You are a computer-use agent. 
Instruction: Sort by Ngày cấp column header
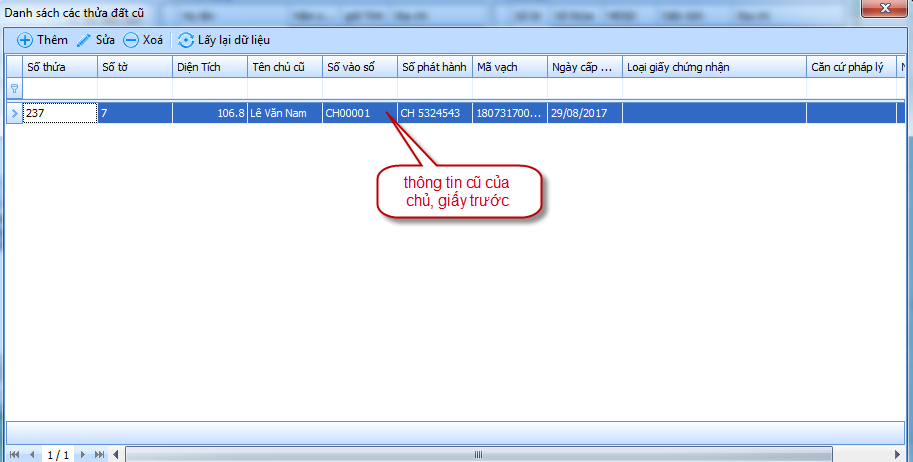584,67
